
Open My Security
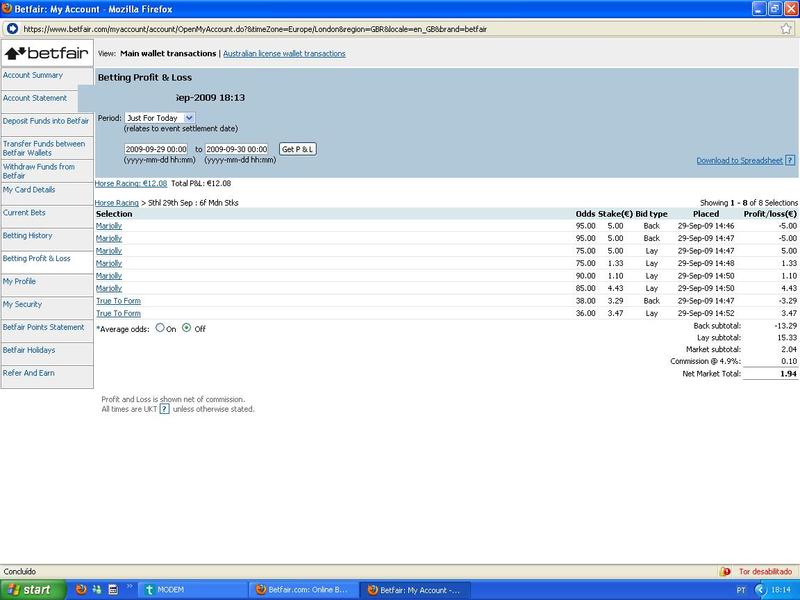[22, 304]
